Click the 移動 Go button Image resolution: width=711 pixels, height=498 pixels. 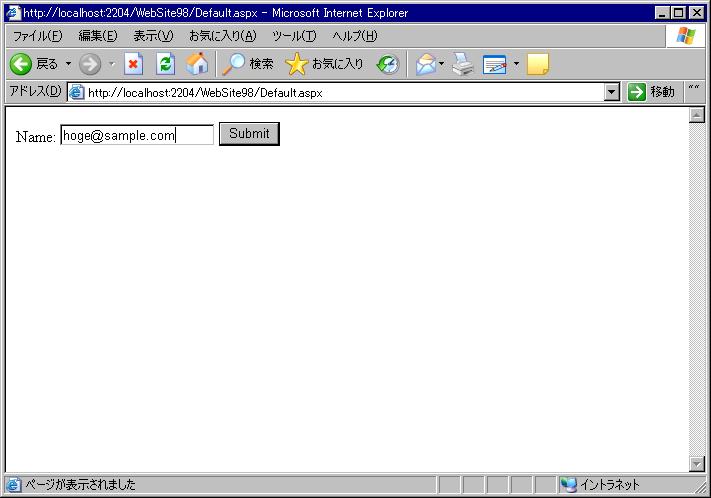point(652,92)
